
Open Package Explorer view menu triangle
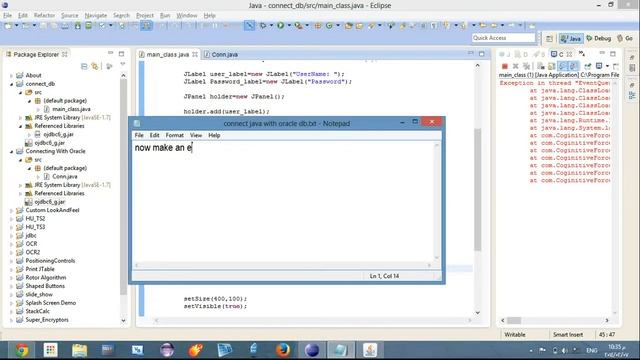pos(122,65)
